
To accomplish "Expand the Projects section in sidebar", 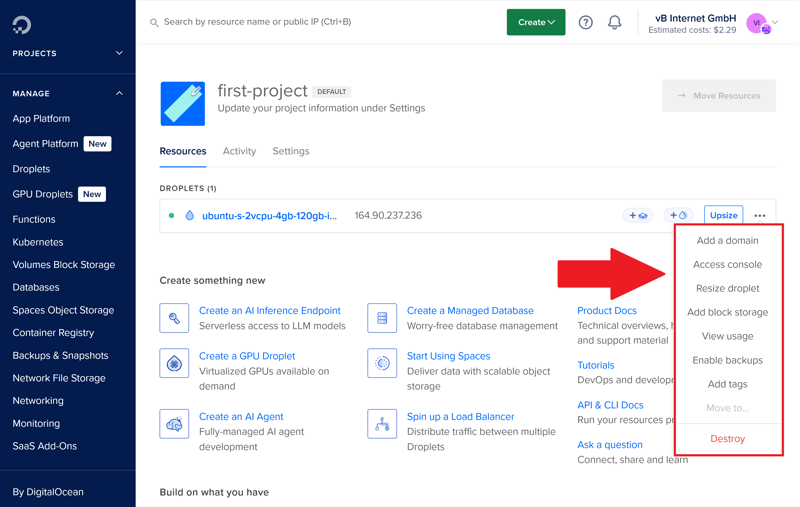I will 119,53.
